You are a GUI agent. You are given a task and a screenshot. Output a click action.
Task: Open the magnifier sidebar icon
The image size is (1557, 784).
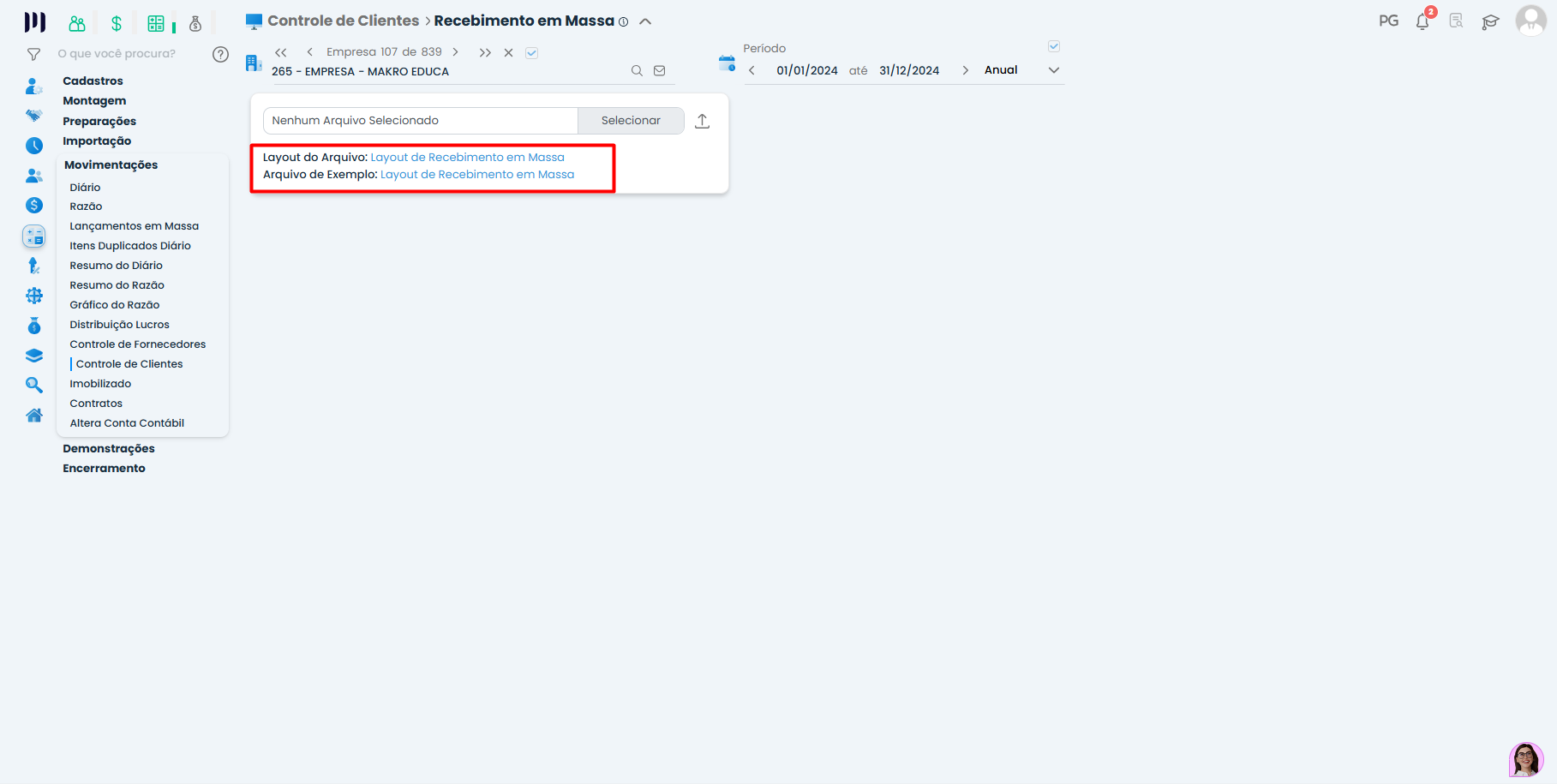tap(34, 386)
